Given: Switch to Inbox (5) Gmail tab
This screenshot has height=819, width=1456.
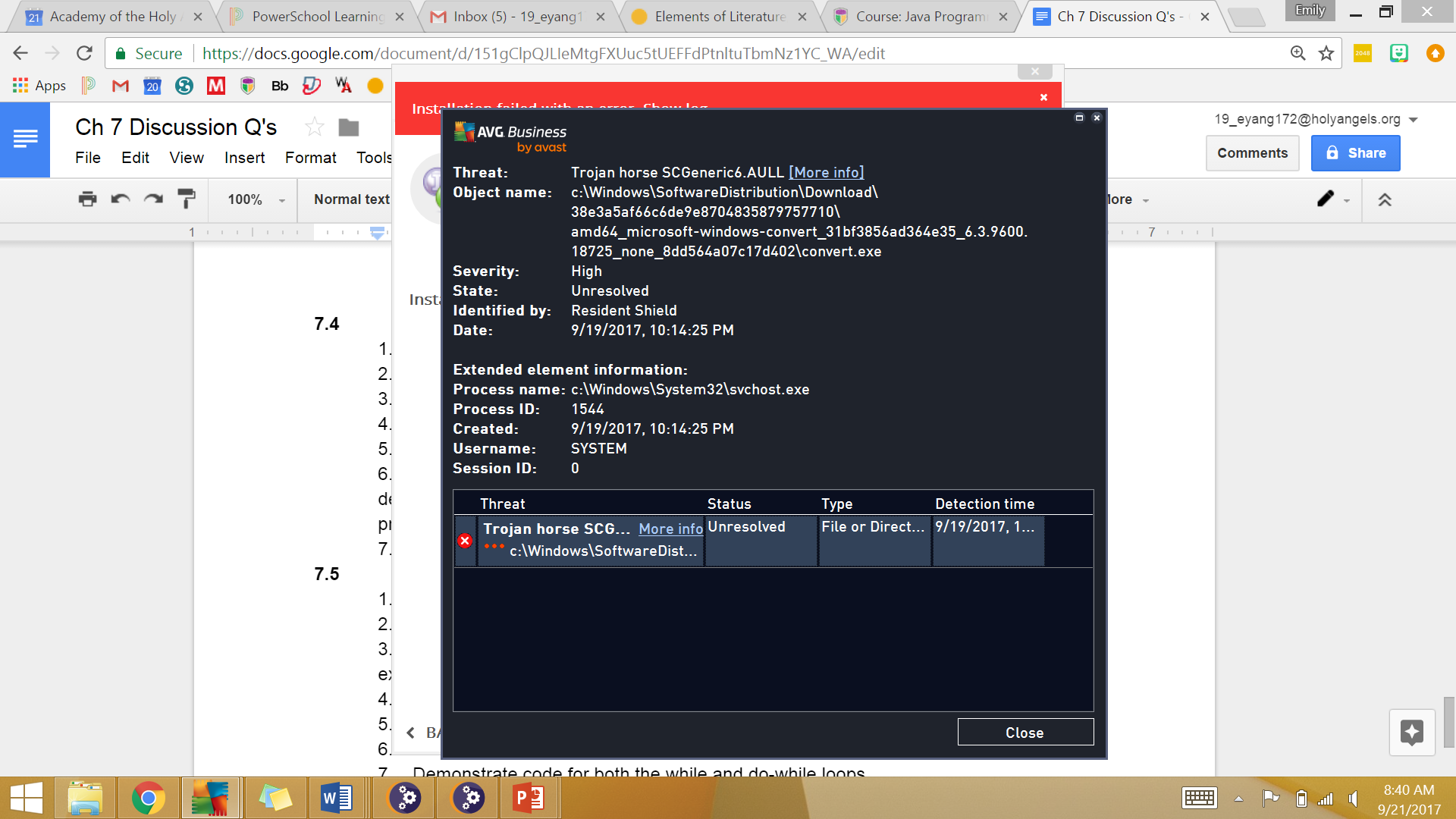Looking at the screenshot, I should [518, 17].
